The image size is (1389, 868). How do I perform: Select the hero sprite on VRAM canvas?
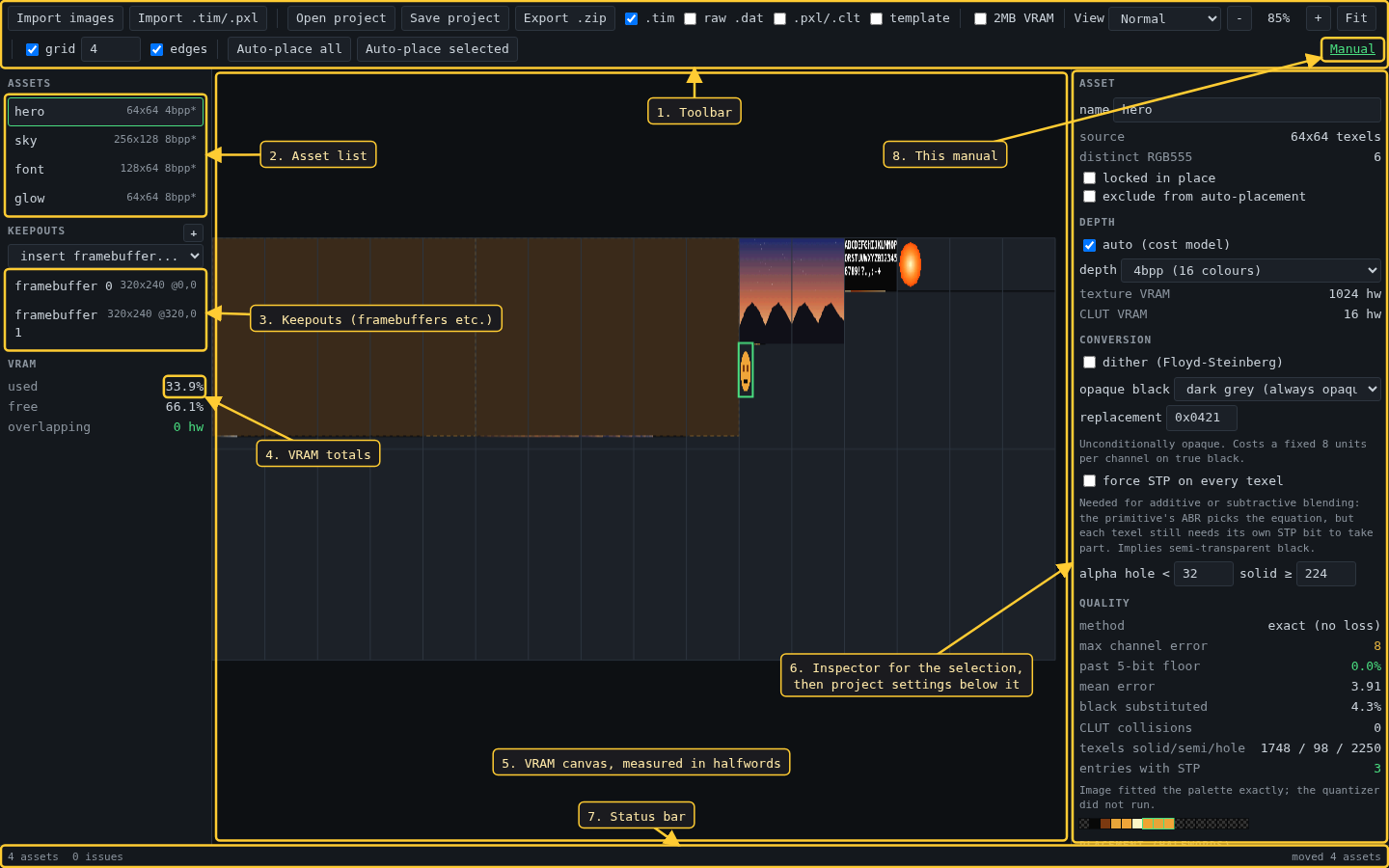pos(746,369)
